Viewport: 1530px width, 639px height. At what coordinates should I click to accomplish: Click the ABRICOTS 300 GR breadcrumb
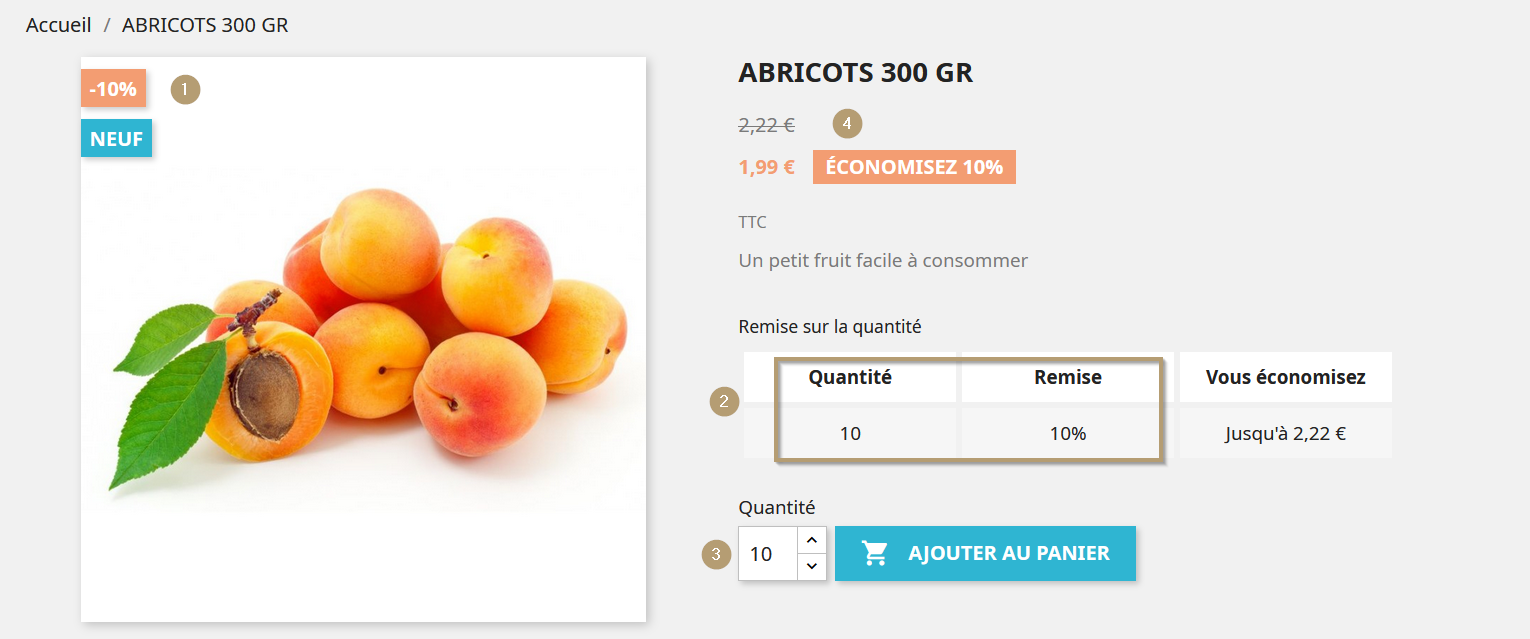(x=205, y=25)
